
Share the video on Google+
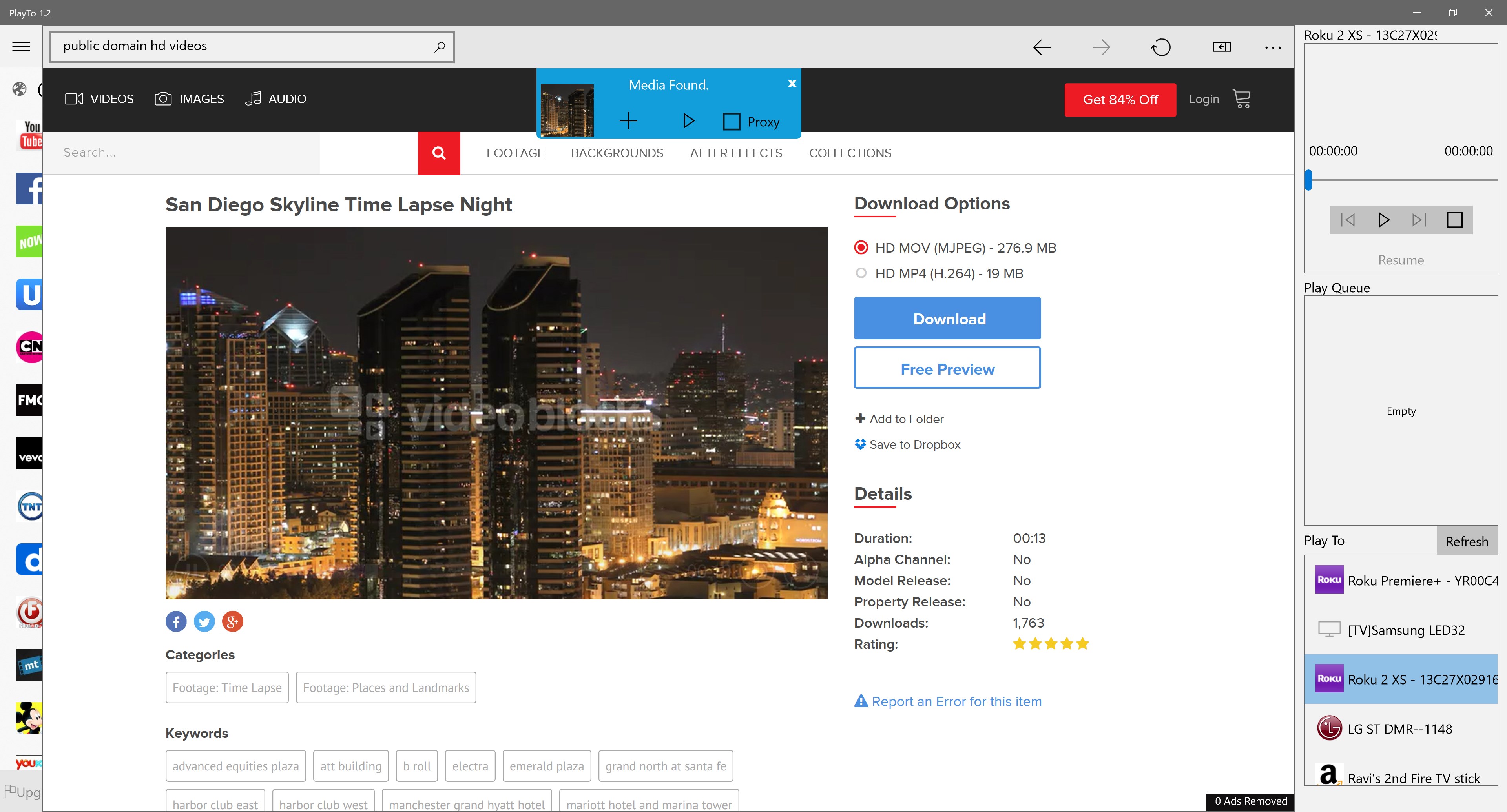tap(232, 621)
